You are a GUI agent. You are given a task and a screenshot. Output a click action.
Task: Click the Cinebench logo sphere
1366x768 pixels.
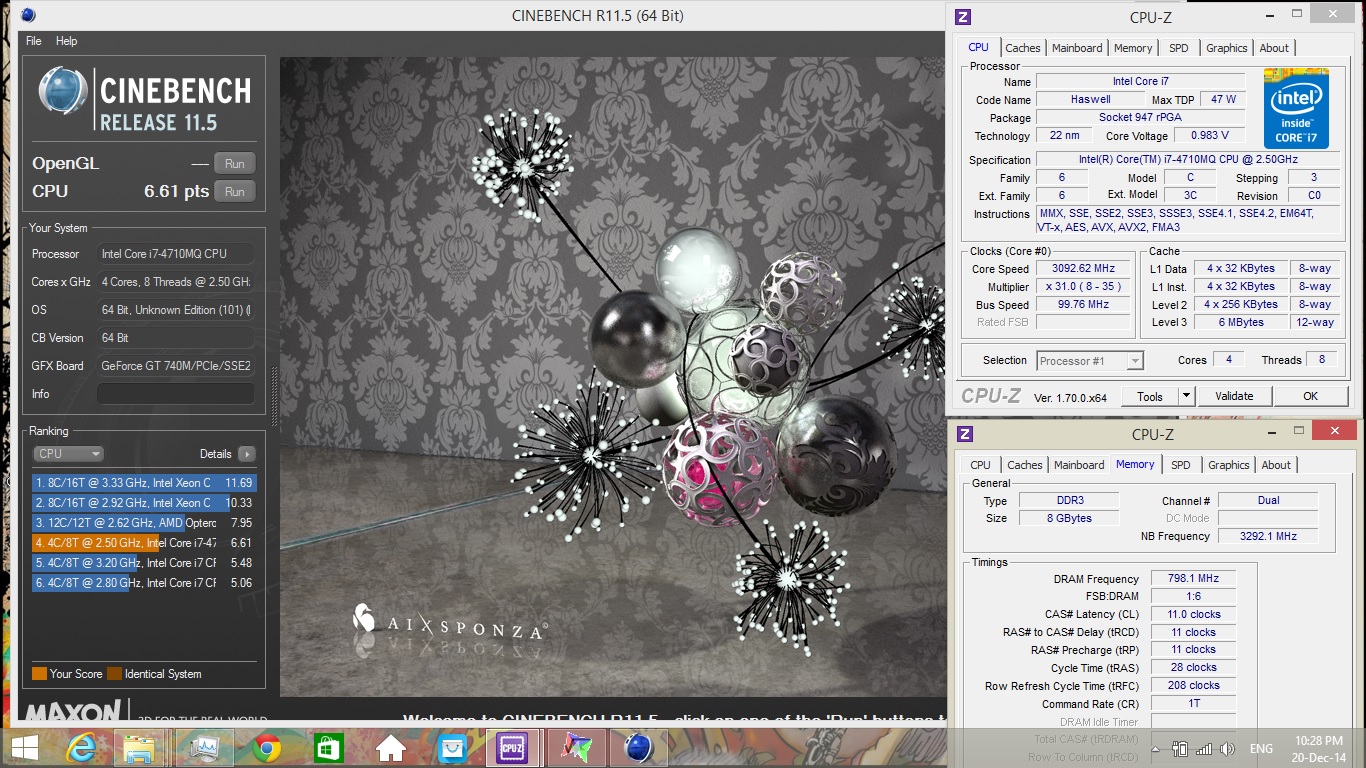[x=61, y=92]
